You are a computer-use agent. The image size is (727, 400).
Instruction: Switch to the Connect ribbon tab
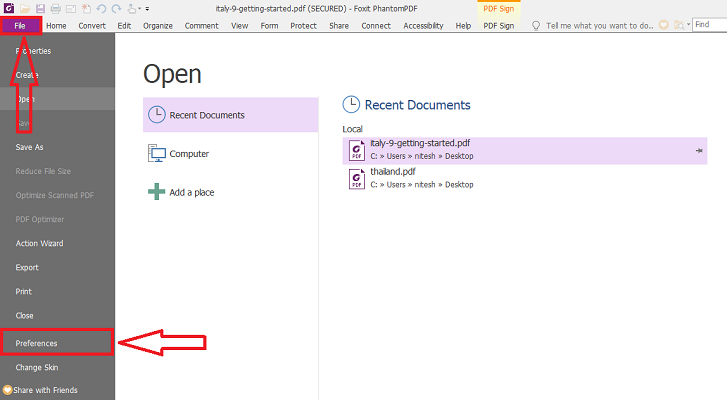click(x=376, y=26)
